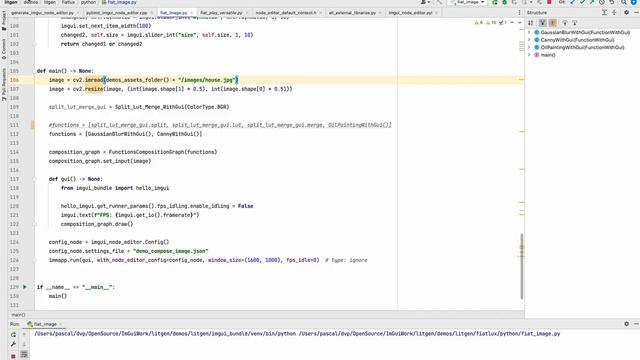Run main from the line 129 gutter arrow

point(24,287)
